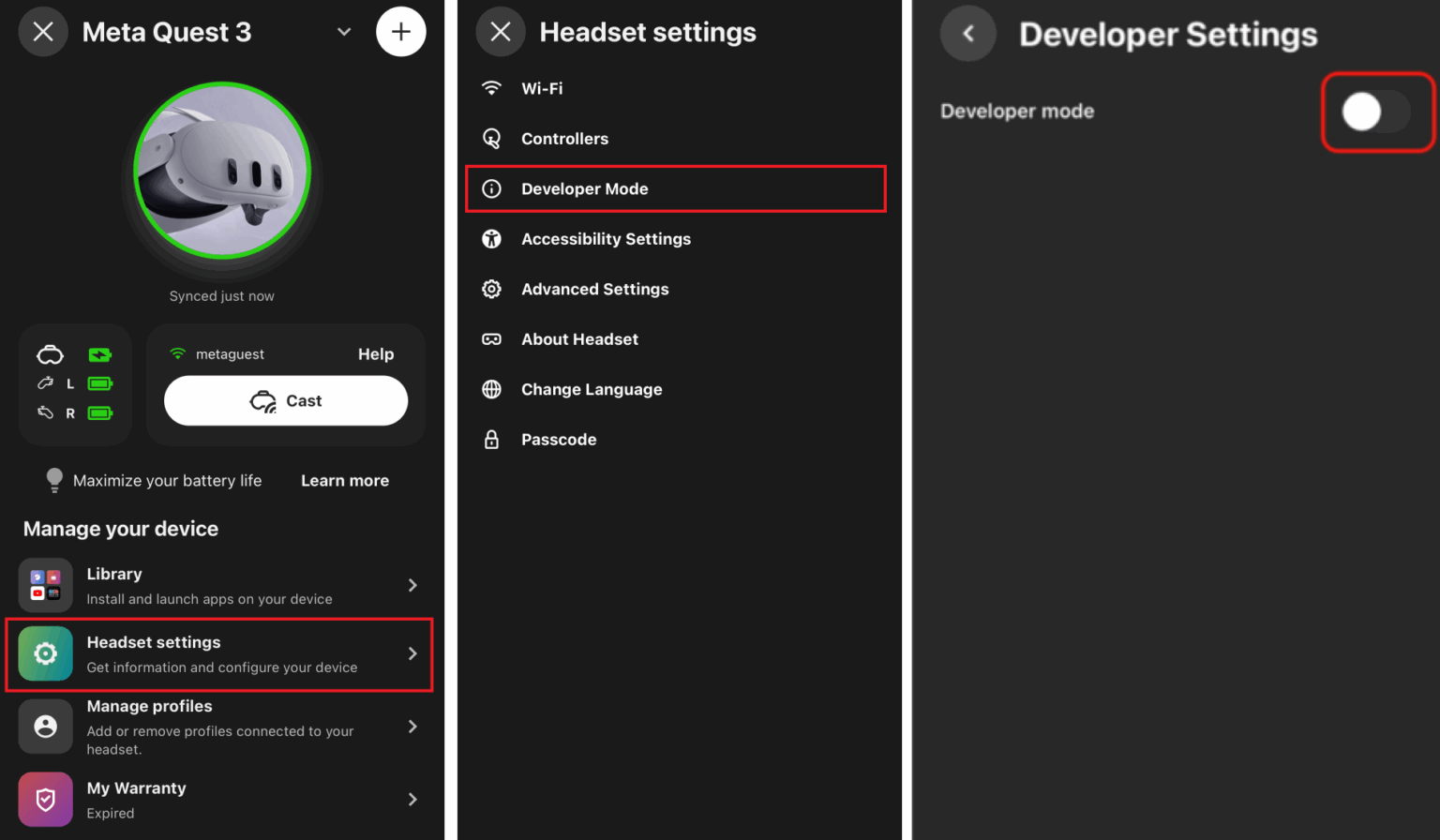Click the Cast button

click(x=285, y=400)
